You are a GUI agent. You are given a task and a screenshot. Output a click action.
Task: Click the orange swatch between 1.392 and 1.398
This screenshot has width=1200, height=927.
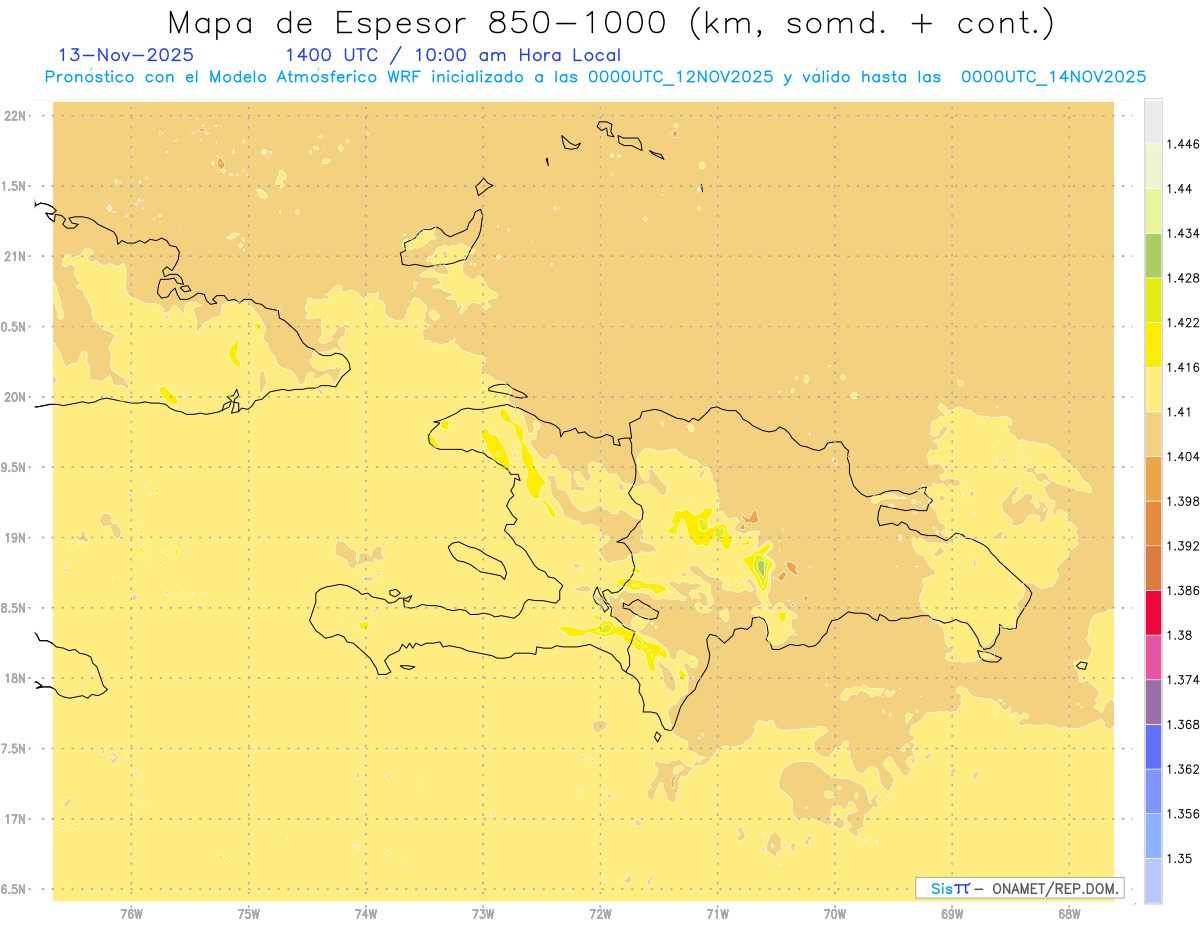click(x=1153, y=523)
